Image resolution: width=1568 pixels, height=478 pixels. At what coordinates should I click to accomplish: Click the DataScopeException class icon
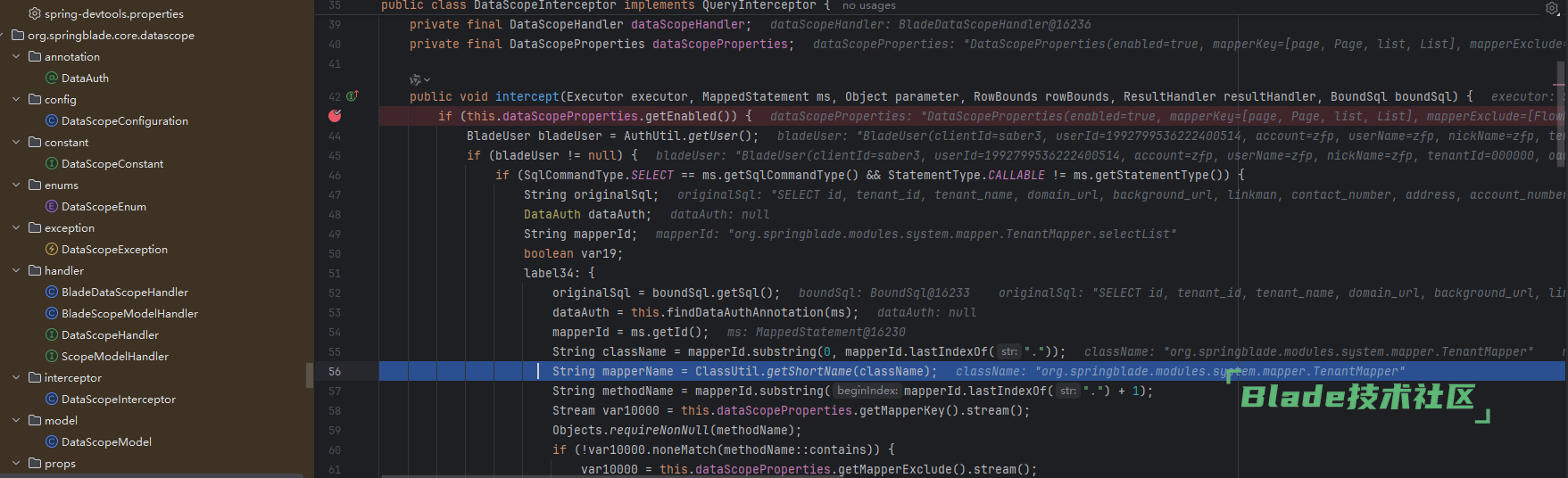coord(52,249)
